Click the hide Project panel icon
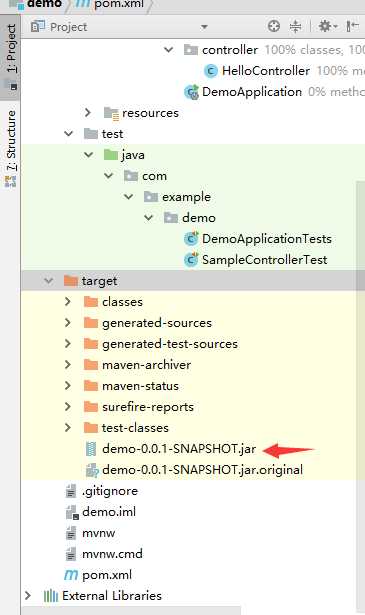Screen dimensions: 365x615 352,26
